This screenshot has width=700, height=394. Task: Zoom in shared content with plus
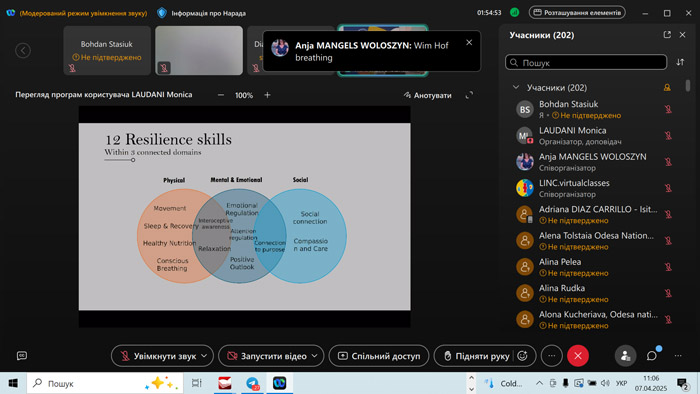(267, 95)
